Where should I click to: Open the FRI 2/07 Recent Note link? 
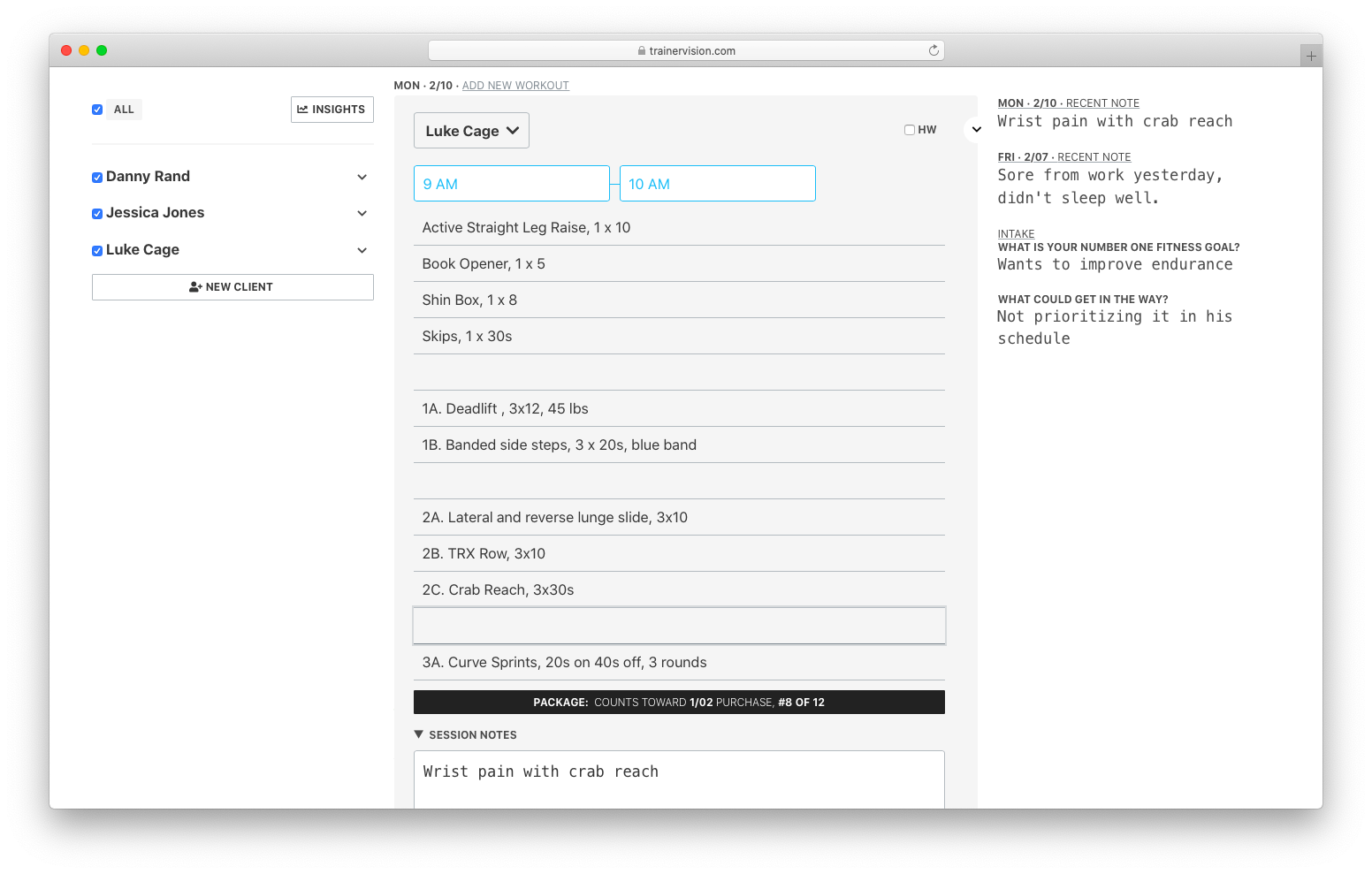pyautogui.click(x=1064, y=157)
